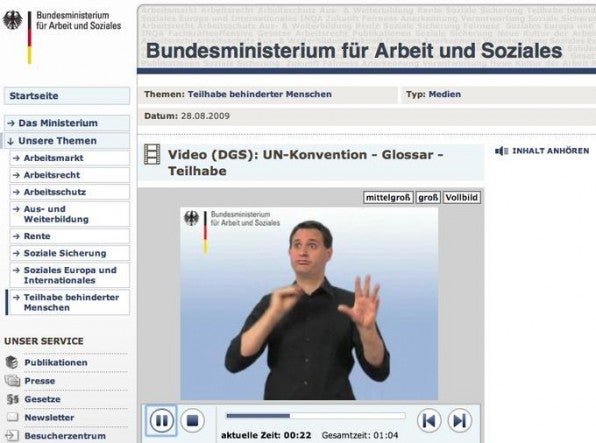Click the Gesetze paragraph icon
Viewport: 596px width, 443px height.
click(x=13, y=399)
